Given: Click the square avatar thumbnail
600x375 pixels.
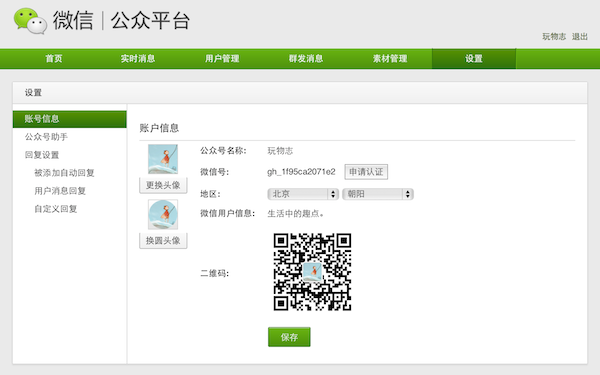Looking at the screenshot, I should click(x=163, y=159).
